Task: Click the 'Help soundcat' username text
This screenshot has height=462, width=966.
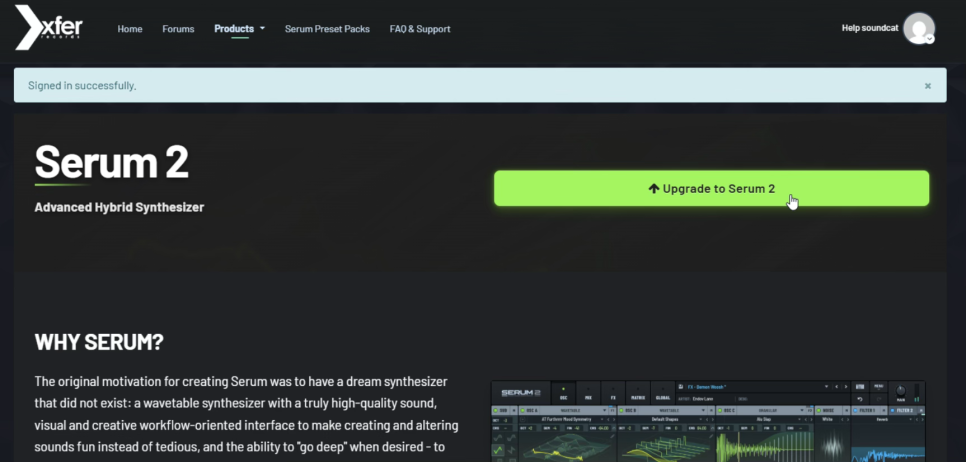Action: [x=870, y=28]
